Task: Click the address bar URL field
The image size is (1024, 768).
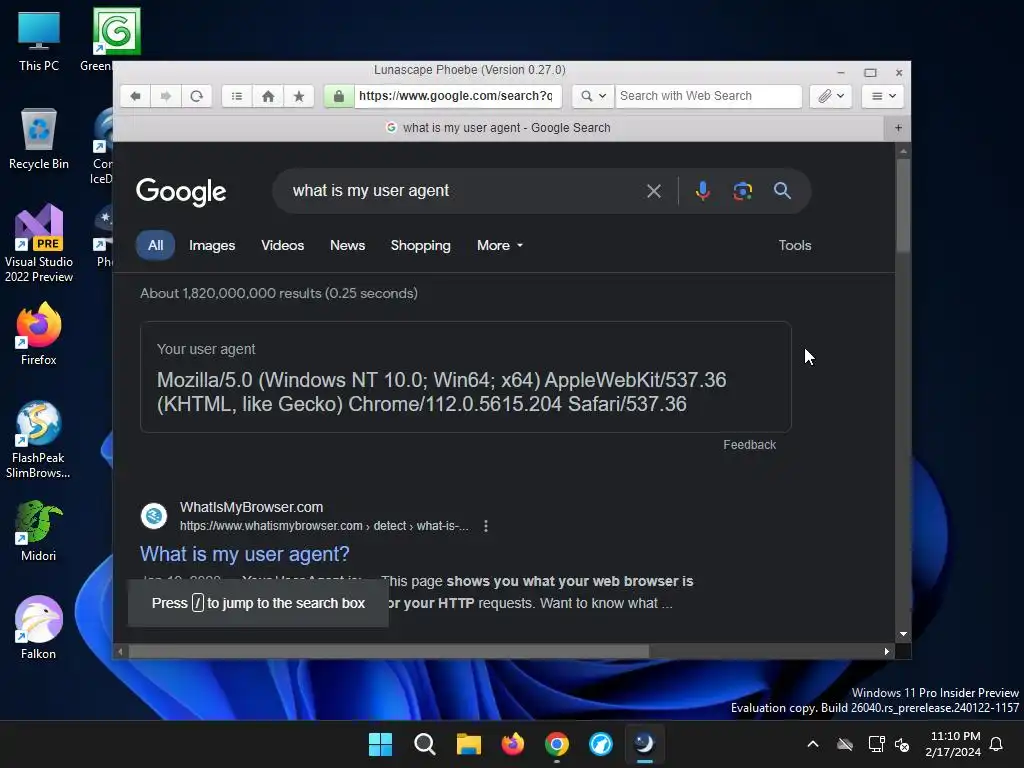Action: click(x=458, y=96)
